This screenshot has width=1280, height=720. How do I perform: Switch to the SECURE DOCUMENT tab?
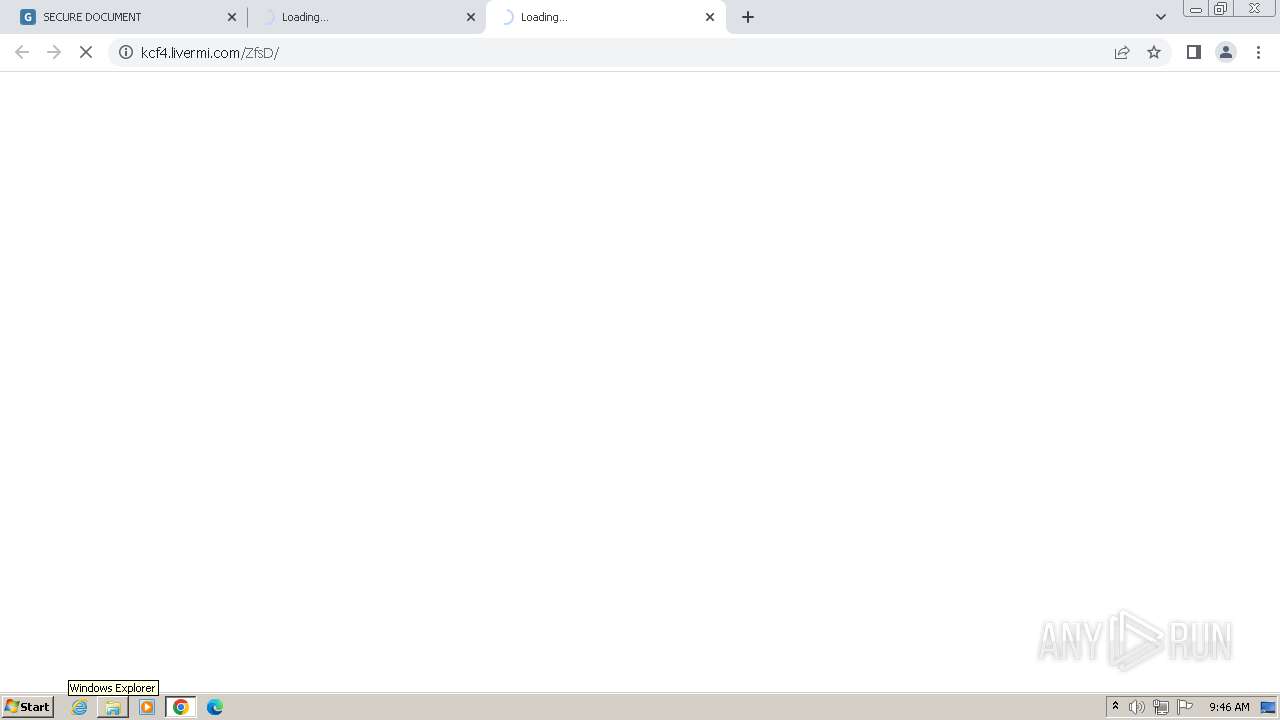tap(128, 17)
